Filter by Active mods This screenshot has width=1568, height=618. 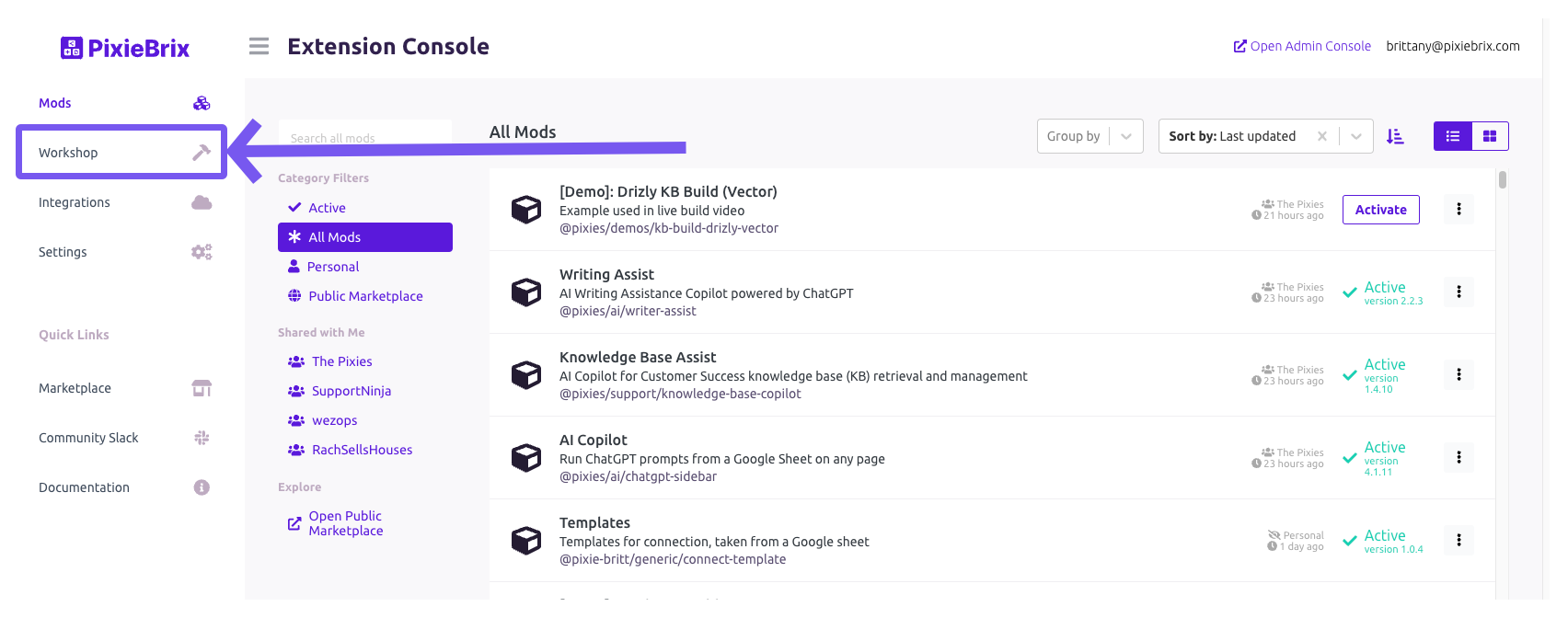tap(365, 208)
